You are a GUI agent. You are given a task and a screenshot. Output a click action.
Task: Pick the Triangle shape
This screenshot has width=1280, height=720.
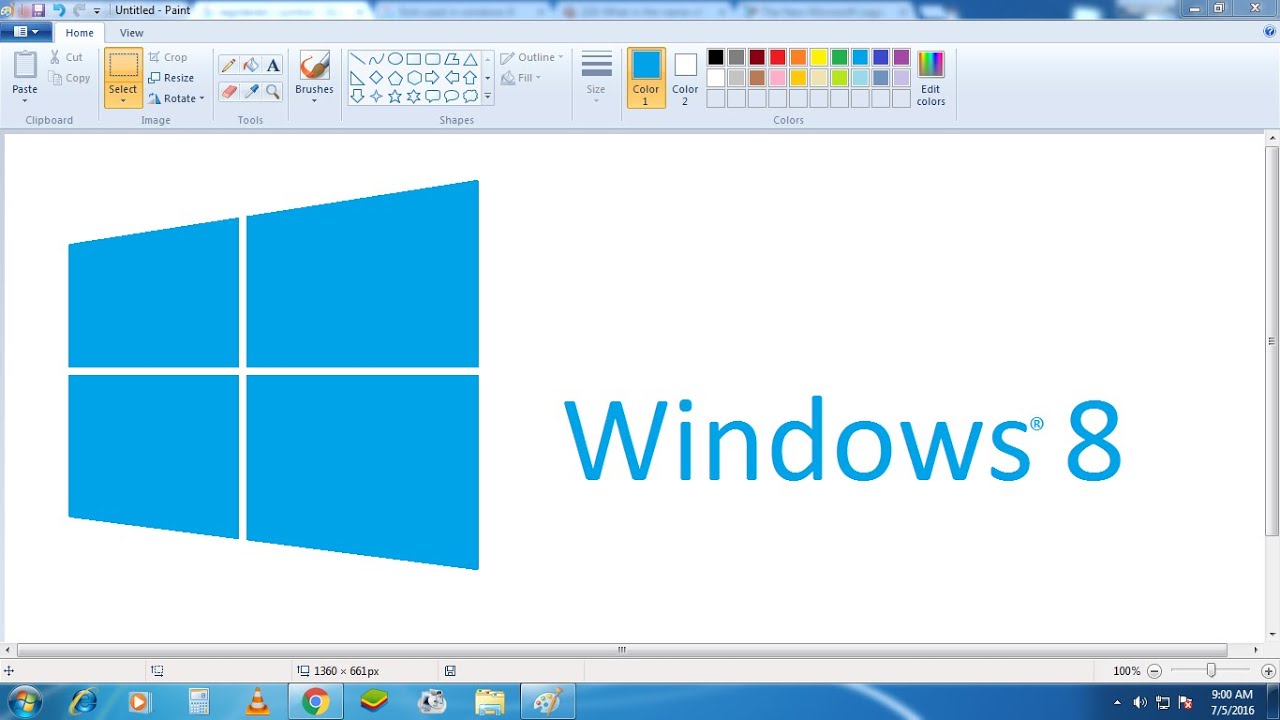[x=470, y=59]
